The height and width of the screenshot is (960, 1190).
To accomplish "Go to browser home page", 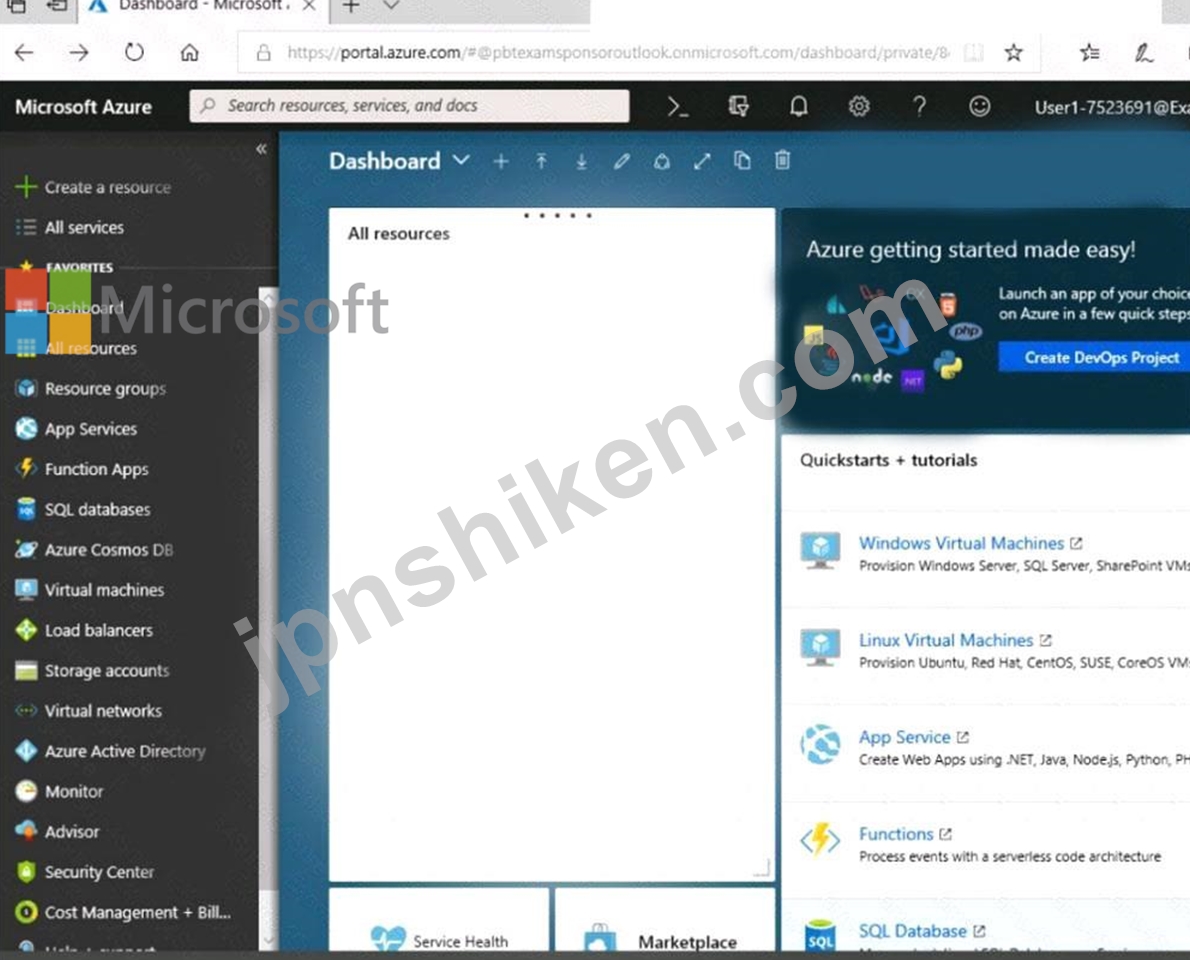I will 190,52.
